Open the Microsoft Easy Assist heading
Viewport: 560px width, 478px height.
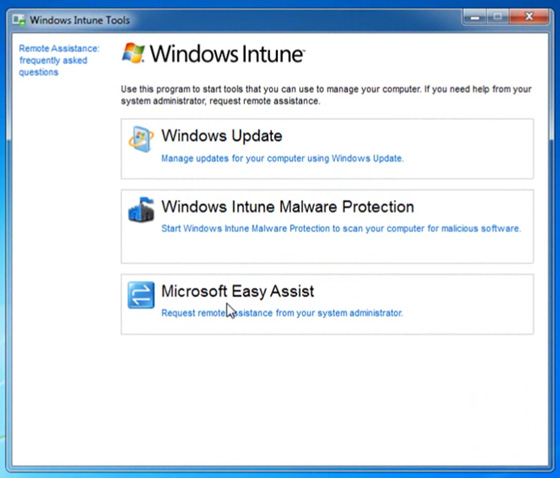click(238, 291)
